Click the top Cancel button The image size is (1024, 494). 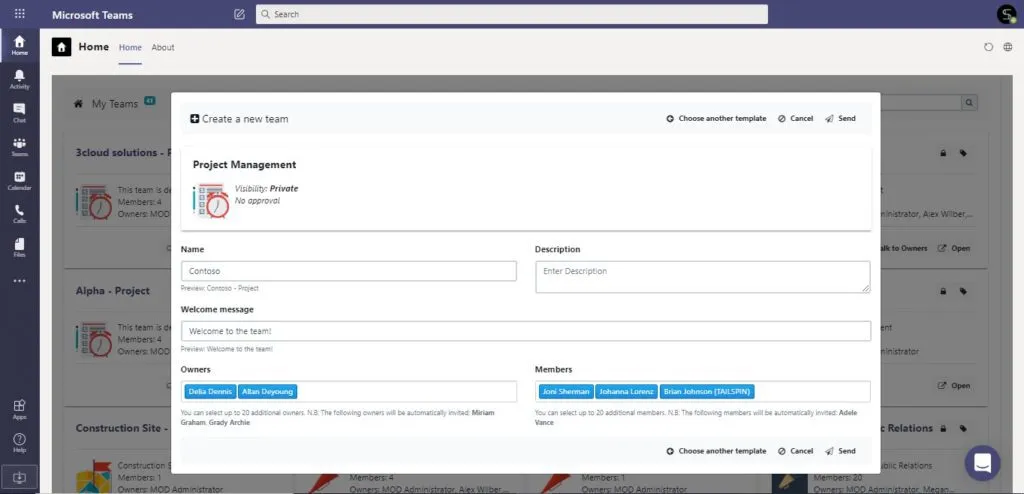(795, 119)
